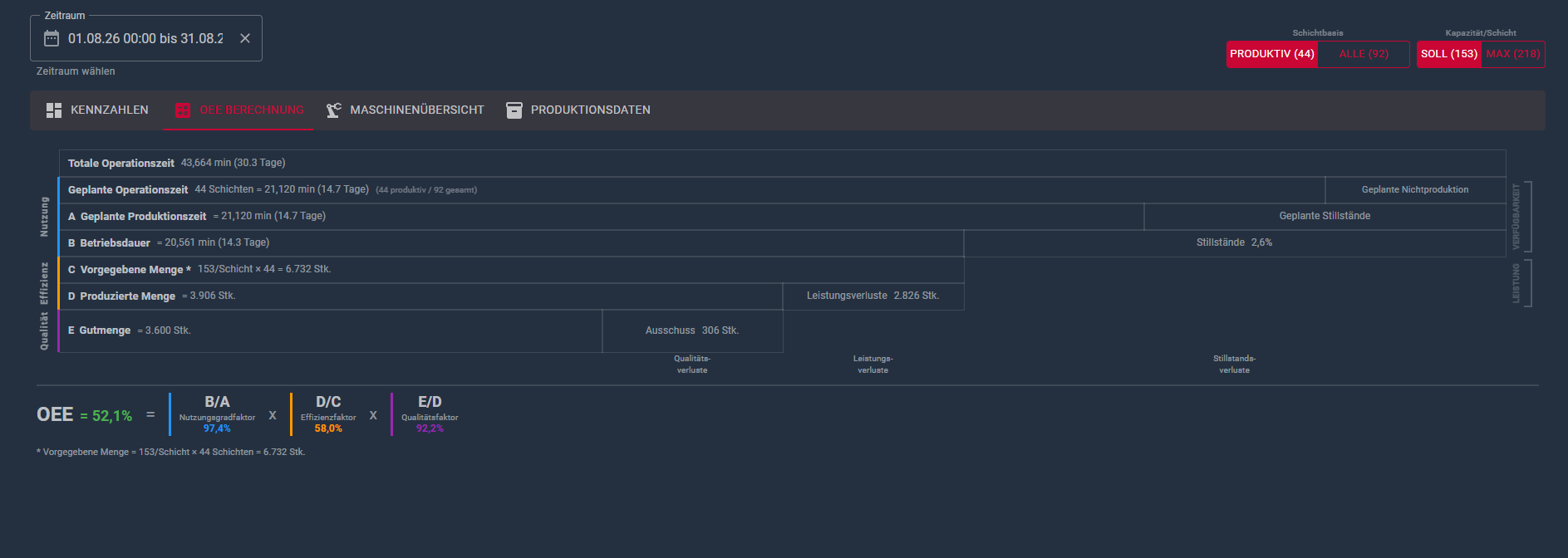Click the Totale Operationszeit row label

(x=121, y=164)
